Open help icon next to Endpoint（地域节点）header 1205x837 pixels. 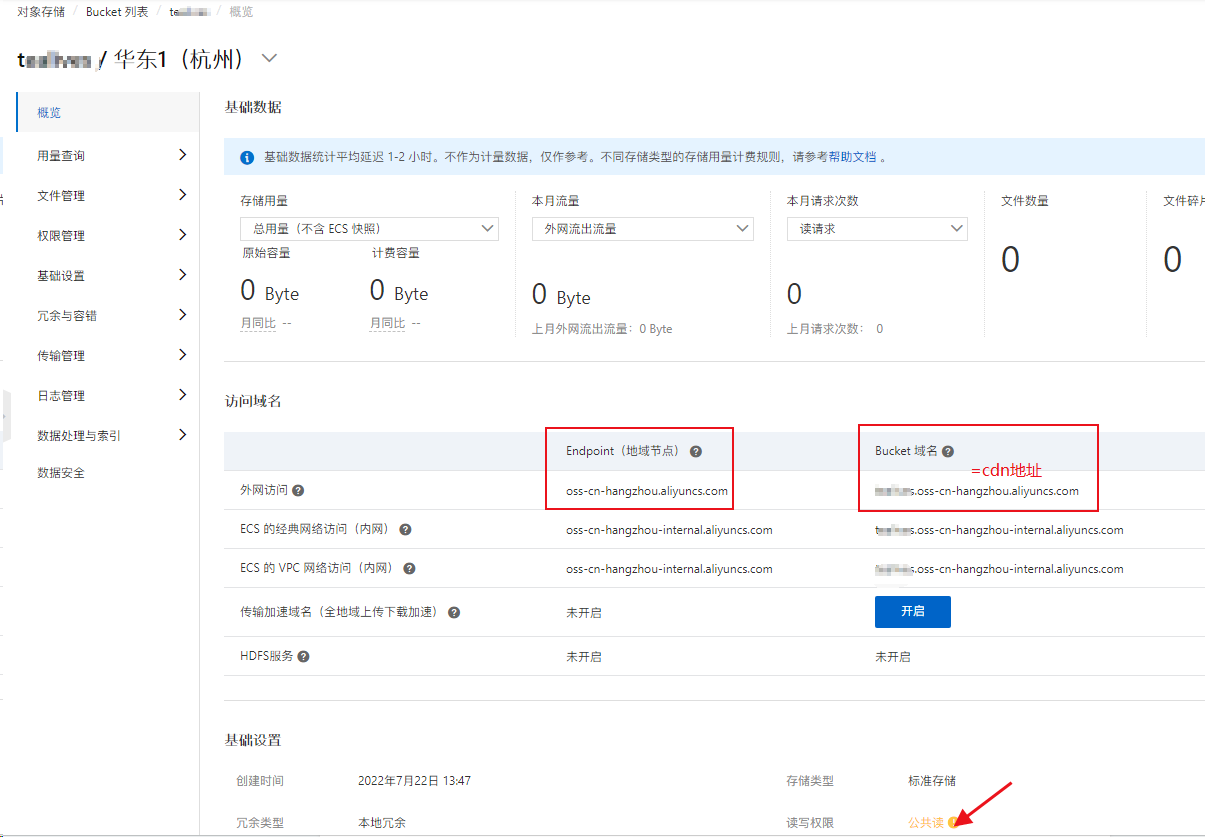tap(696, 451)
